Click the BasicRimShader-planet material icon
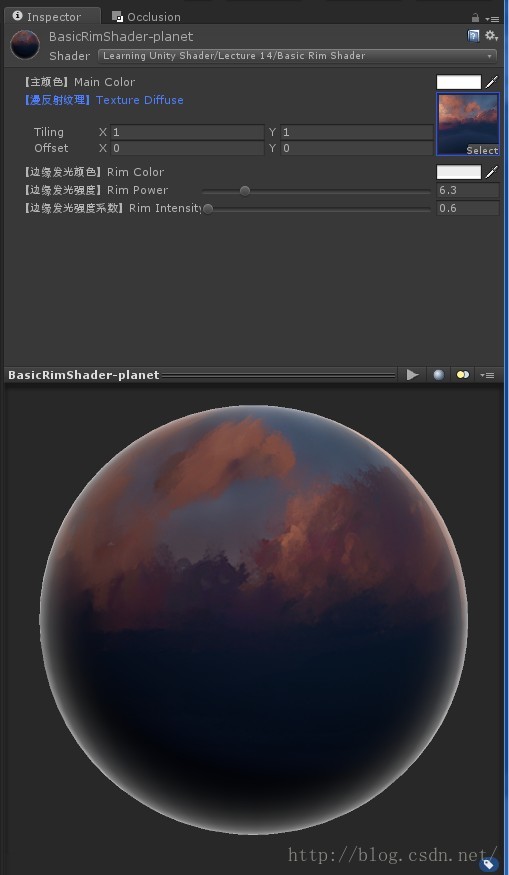The width and height of the screenshot is (509, 875). (x=25, y=45)
